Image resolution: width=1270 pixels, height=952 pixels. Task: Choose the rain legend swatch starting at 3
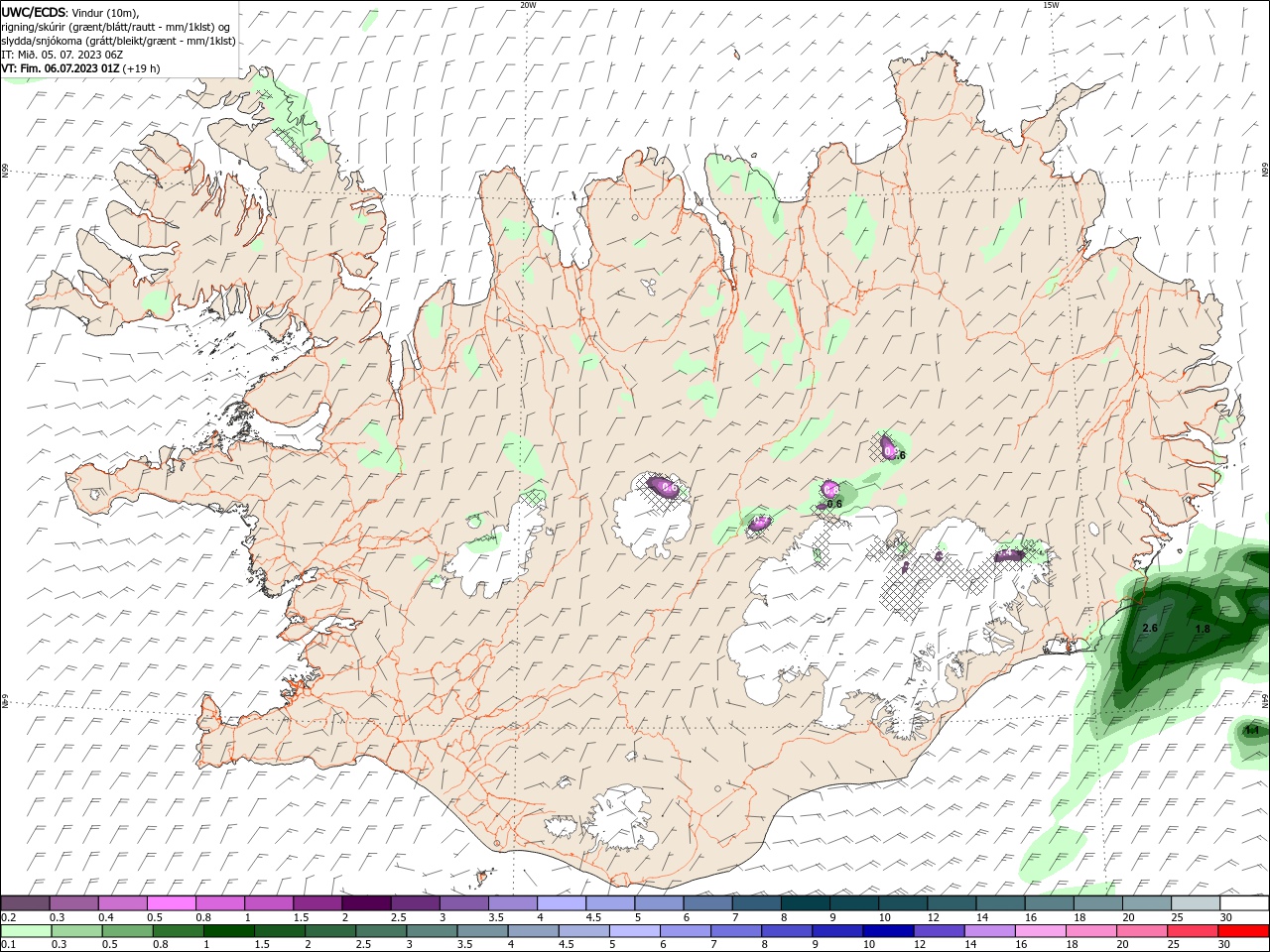(432, 931)
